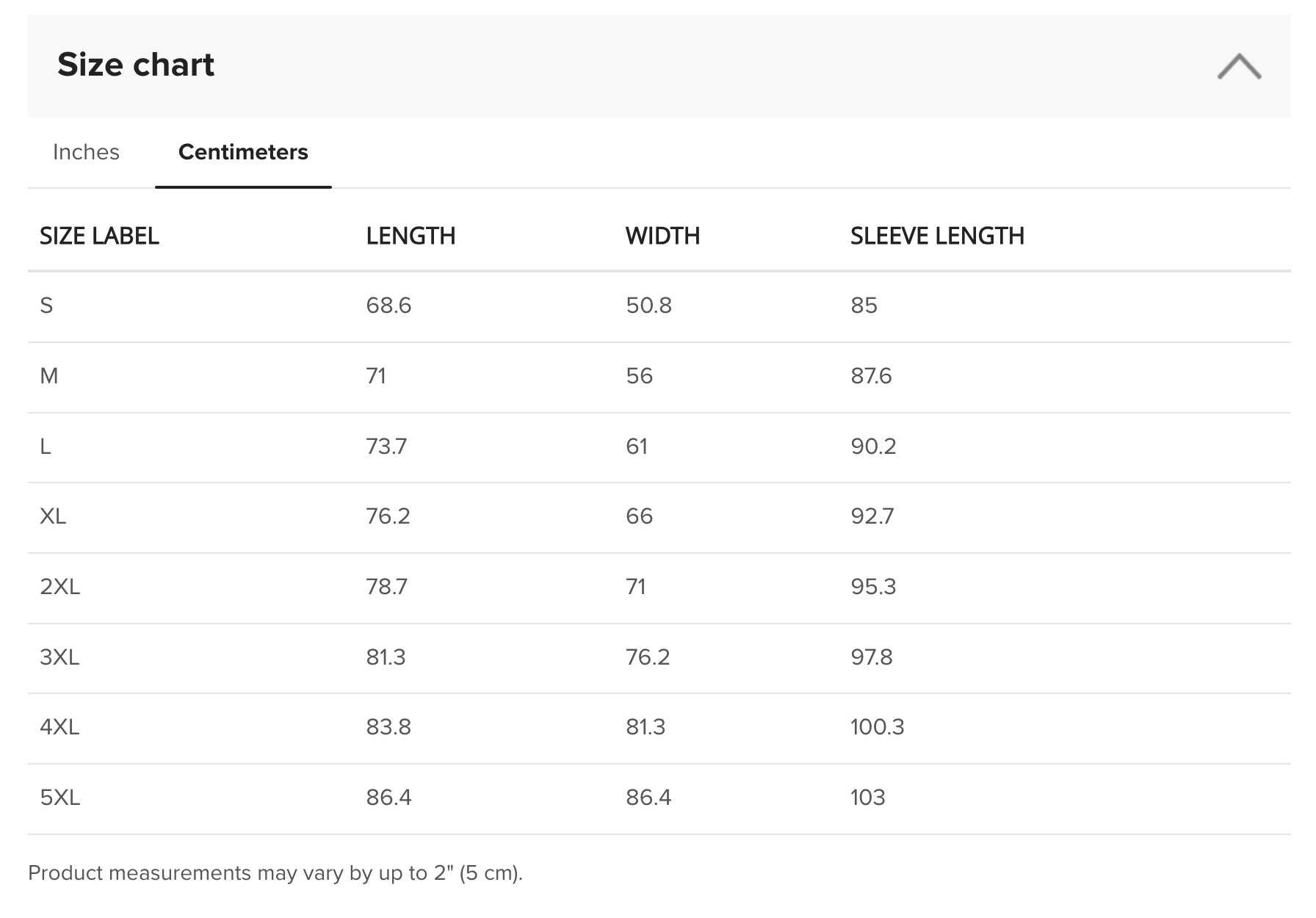Select the XL size row label
Viewport: 1316px width, 918px height.
[53, 516]
